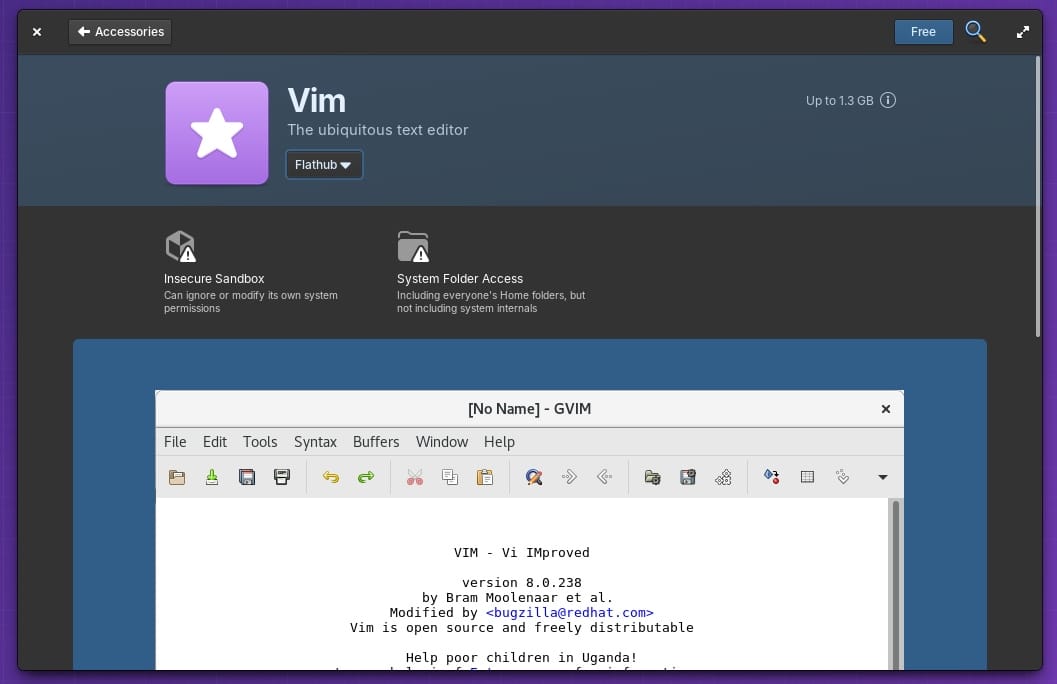Redo an edit with the green forward arrow

[366, 477]
